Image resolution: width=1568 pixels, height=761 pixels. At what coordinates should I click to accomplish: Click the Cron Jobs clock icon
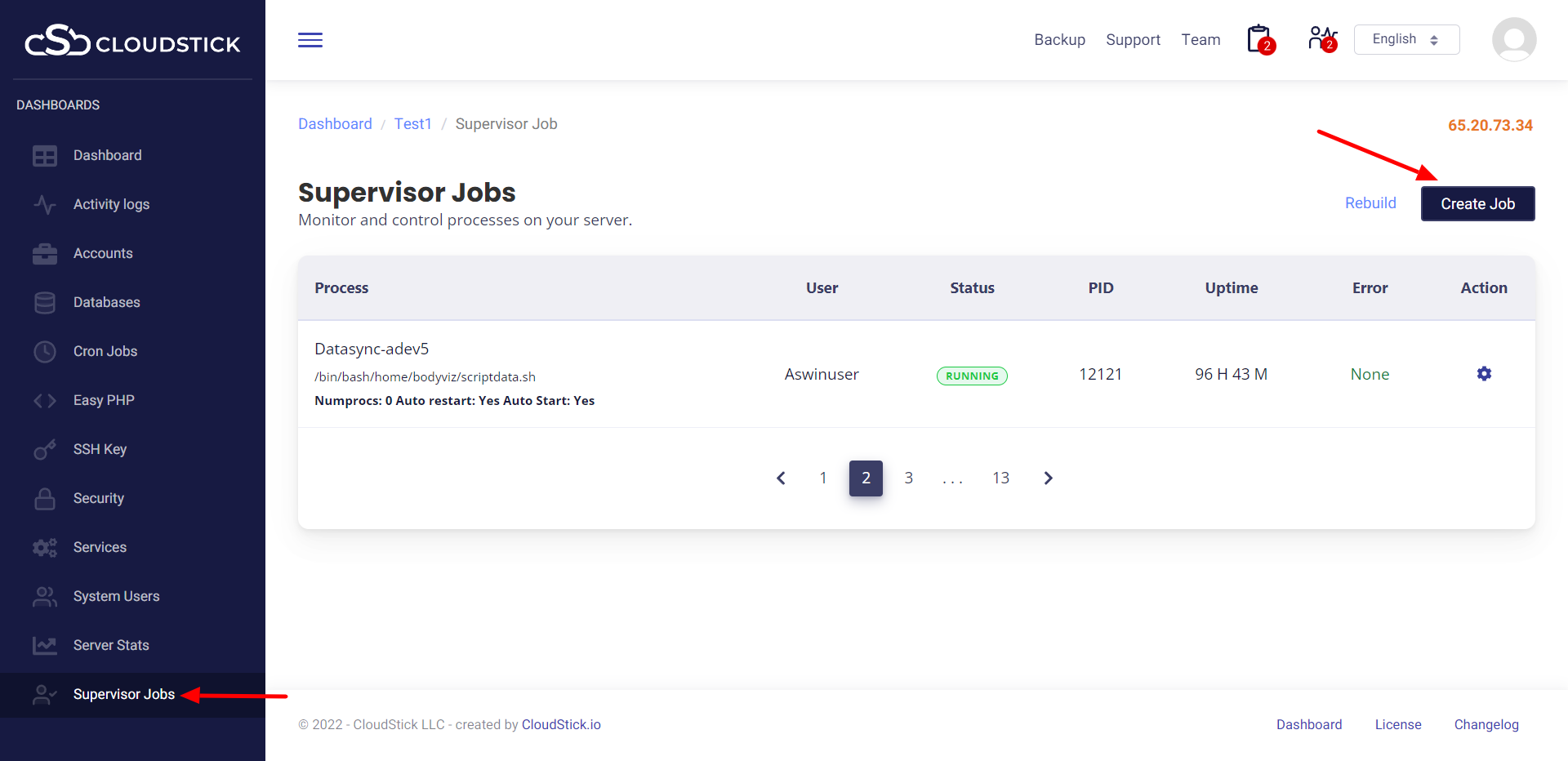coord(45,352)
